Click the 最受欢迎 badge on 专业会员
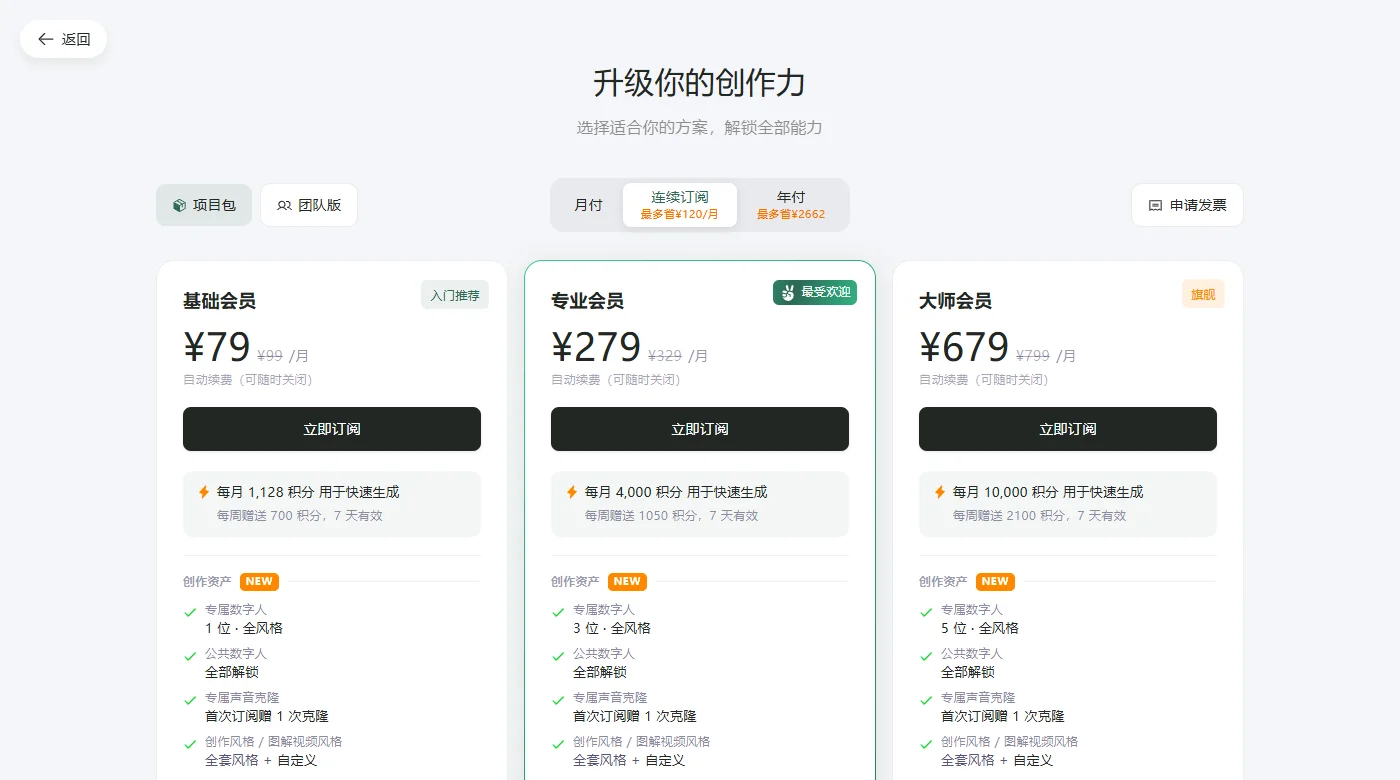This screenshot has width=1400, height=780. click(815, 293)
